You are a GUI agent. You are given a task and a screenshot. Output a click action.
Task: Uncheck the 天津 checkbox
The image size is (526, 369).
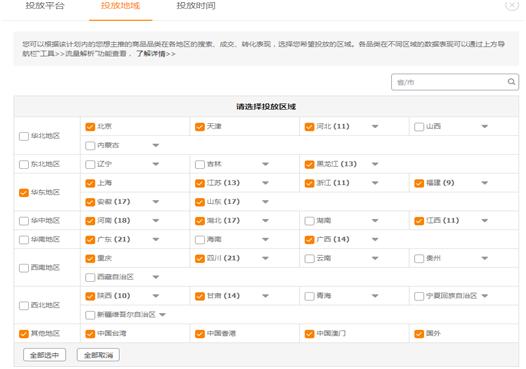pos(200,127)
